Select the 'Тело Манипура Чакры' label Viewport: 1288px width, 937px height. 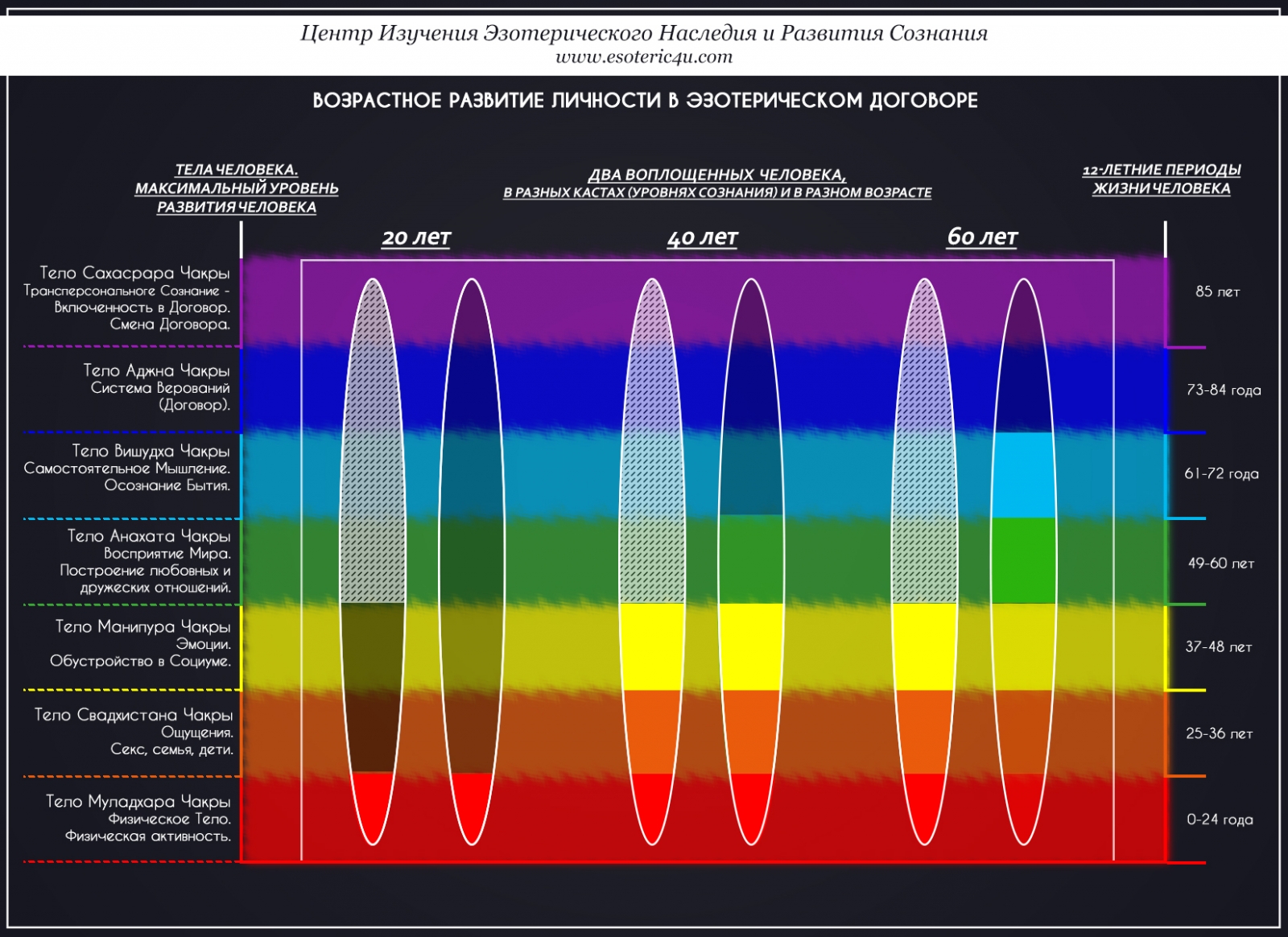(142, 626)
